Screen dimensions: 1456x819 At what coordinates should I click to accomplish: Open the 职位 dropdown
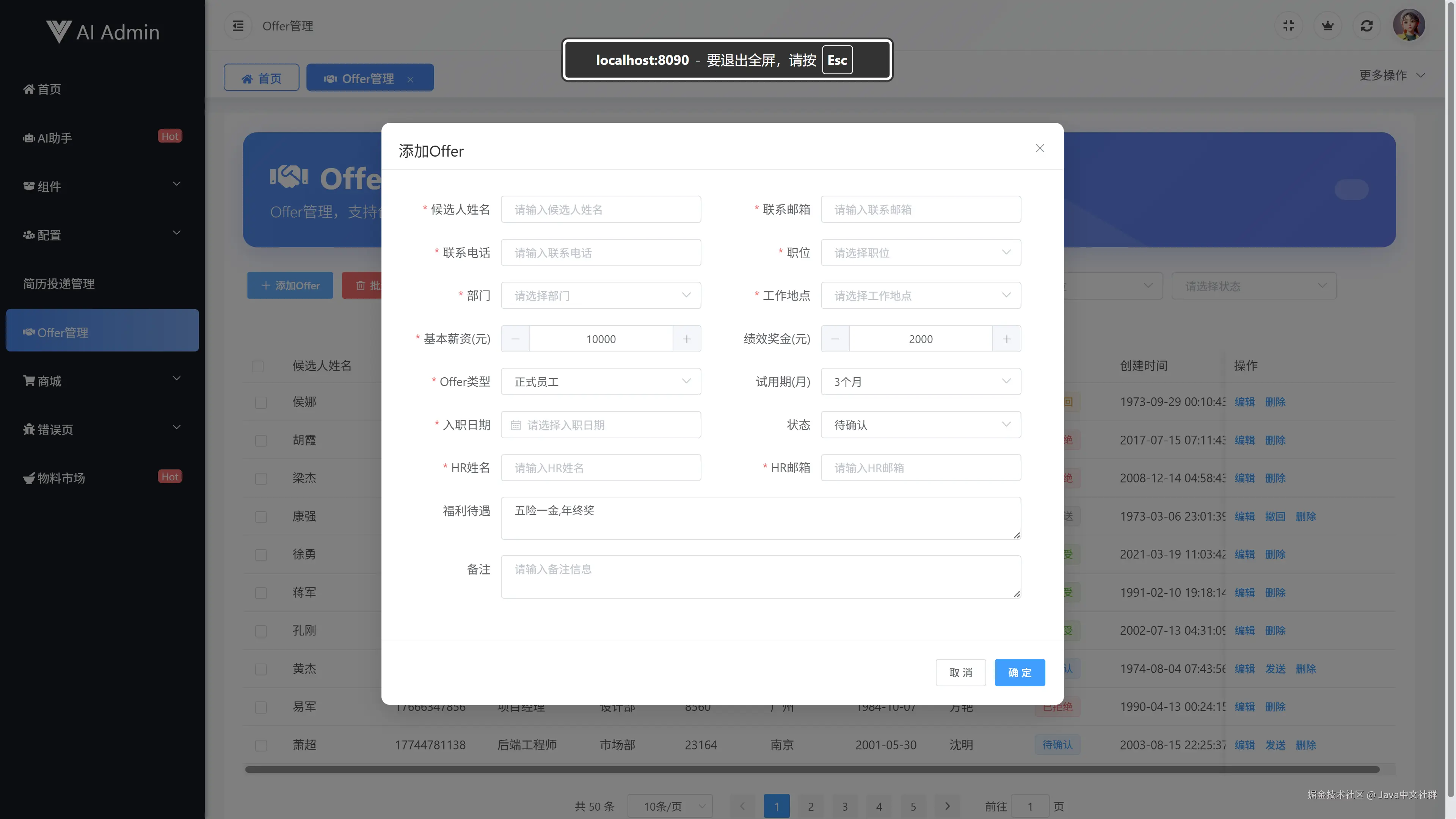click(x=920, y=253)
